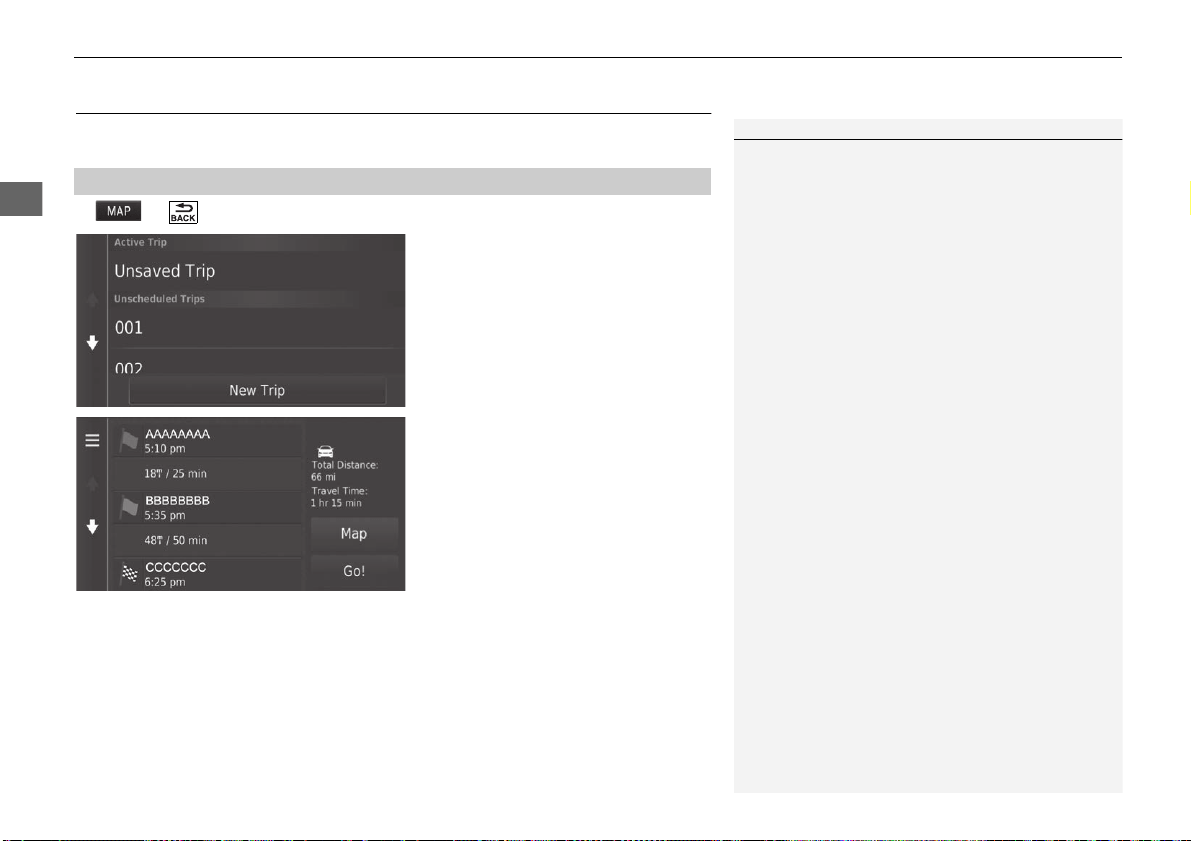
Task: Click the car icon above Total Distance
Action: click(x=325, y=451)
